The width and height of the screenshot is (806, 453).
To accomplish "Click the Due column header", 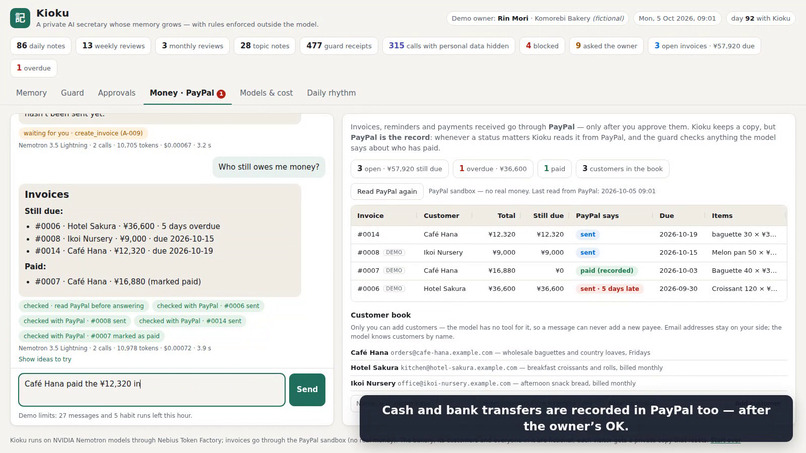I will 666,216.
